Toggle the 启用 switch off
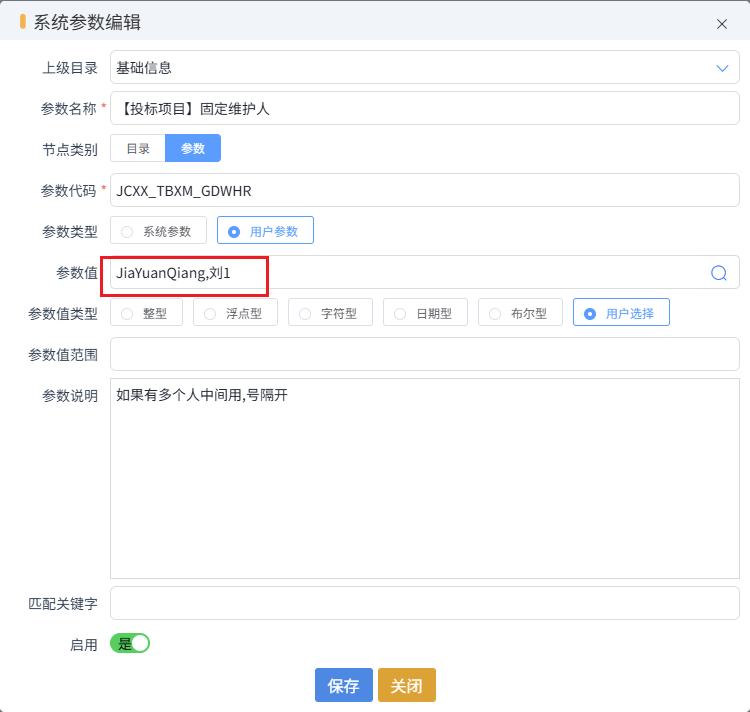Image resolution: width=750 pixels, height=712 pixels. tap(130, 644)
